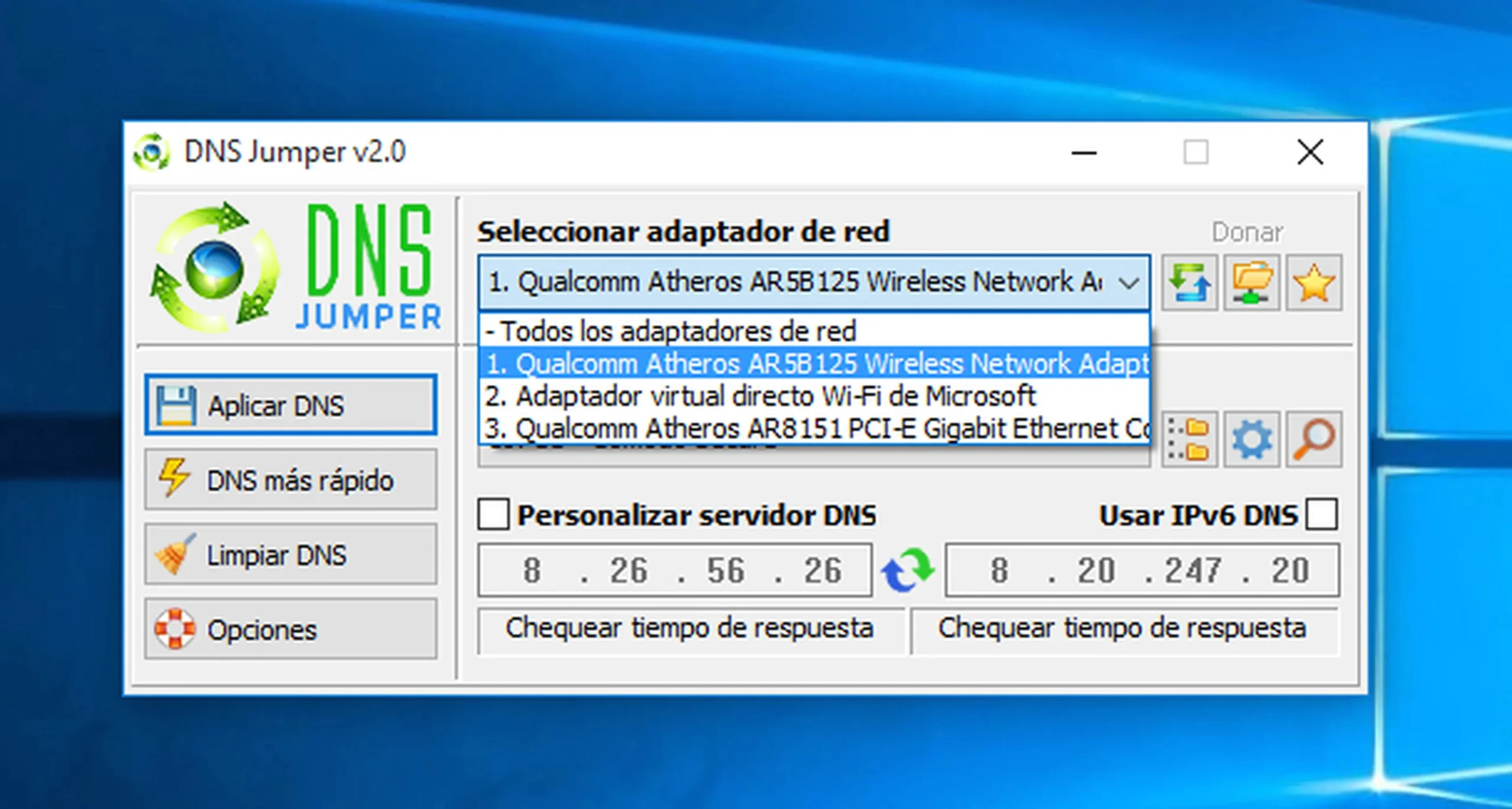Open the Opciones button

(x=291, y=629)
